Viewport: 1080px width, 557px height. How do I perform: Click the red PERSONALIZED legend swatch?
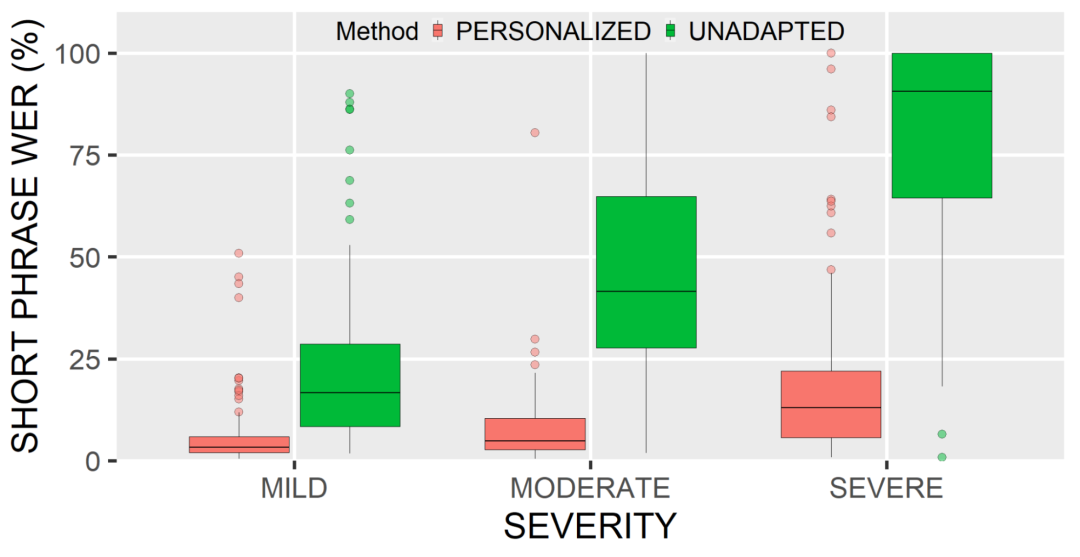tap(437, 31)
